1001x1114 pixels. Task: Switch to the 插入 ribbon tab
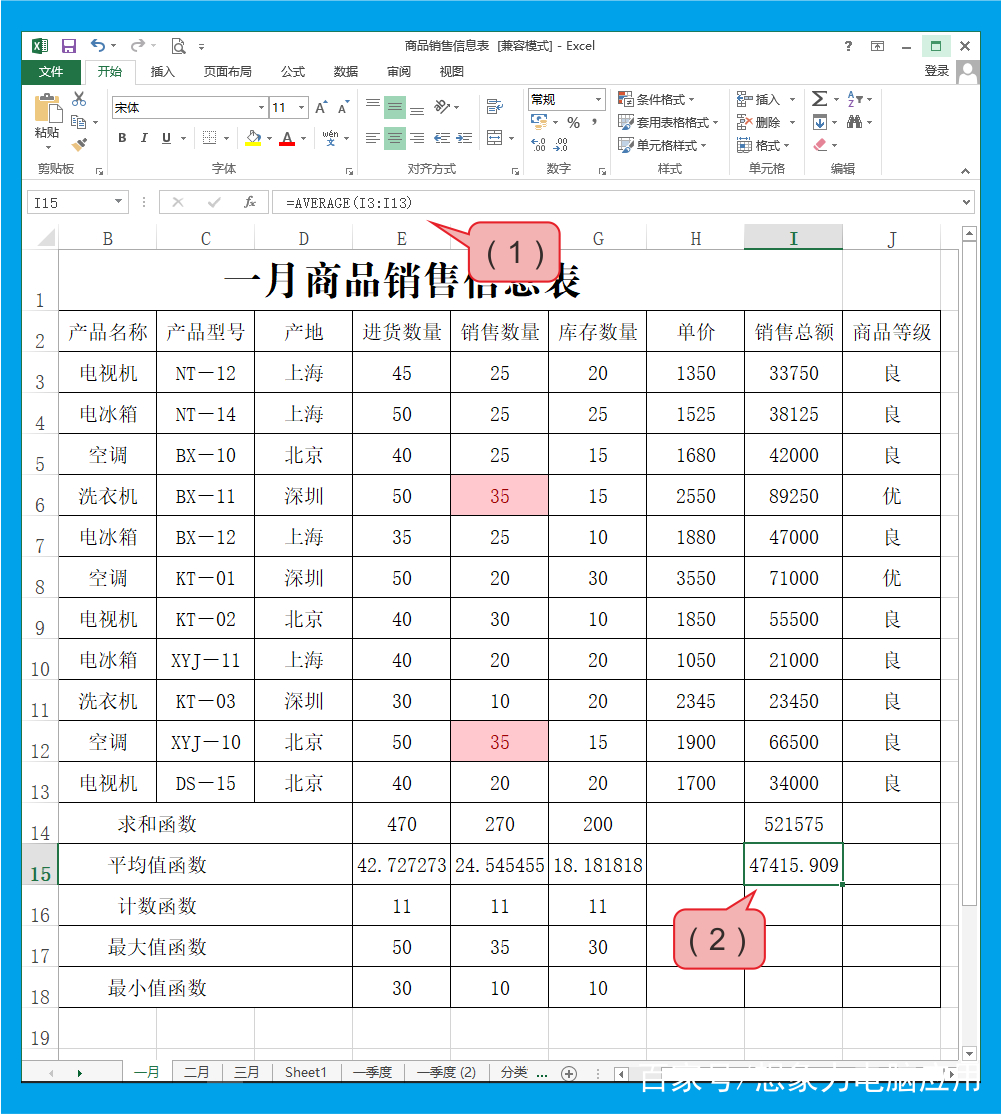click(x=162, y=71)
